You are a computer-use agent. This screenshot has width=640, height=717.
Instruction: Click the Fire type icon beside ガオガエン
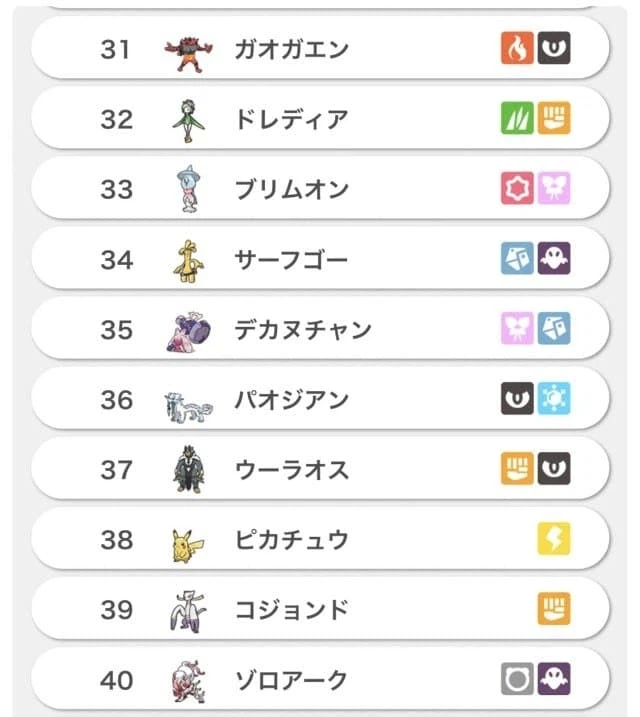pos(517,48)
